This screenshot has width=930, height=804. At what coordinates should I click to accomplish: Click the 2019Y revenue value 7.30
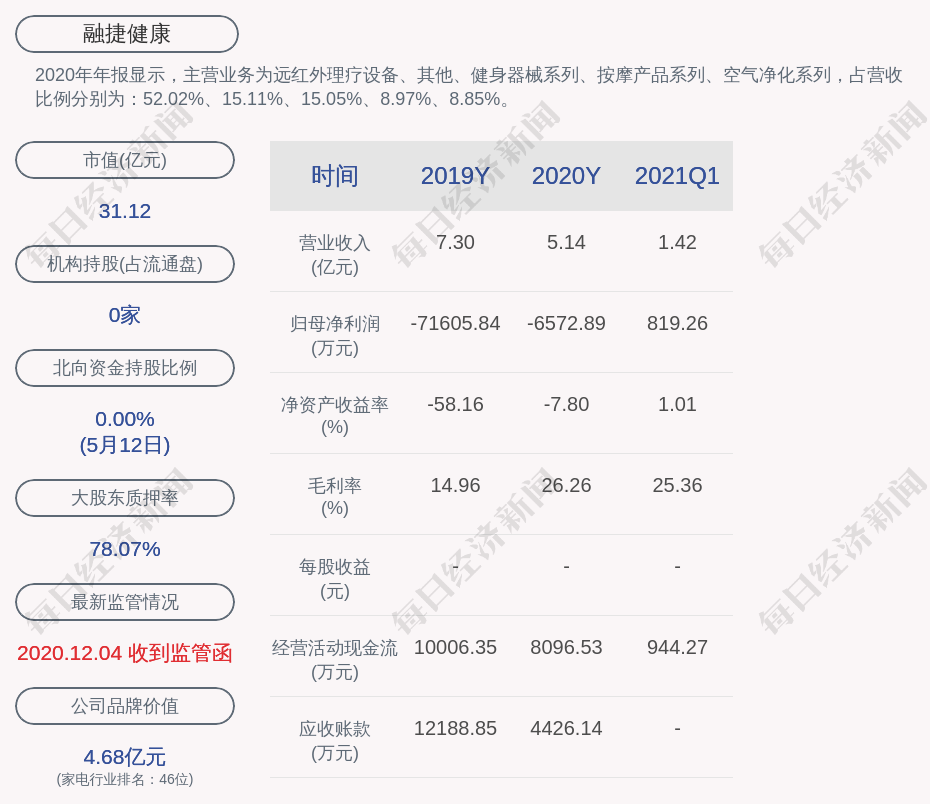456,243
